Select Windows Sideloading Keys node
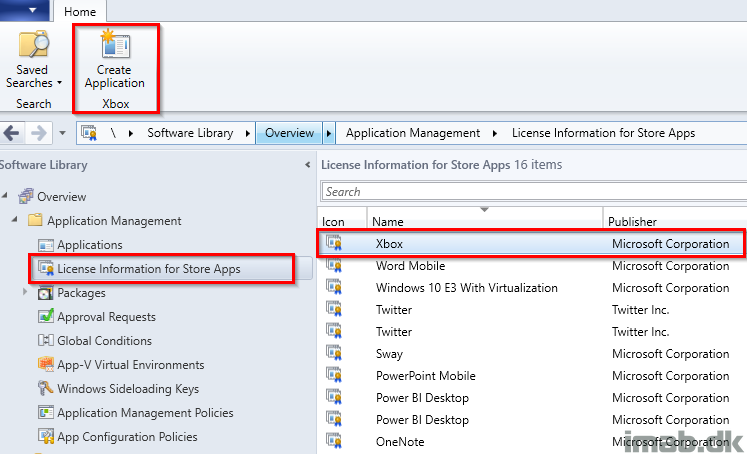This screenshot has height=454, width=747. [x=128, y=389]
